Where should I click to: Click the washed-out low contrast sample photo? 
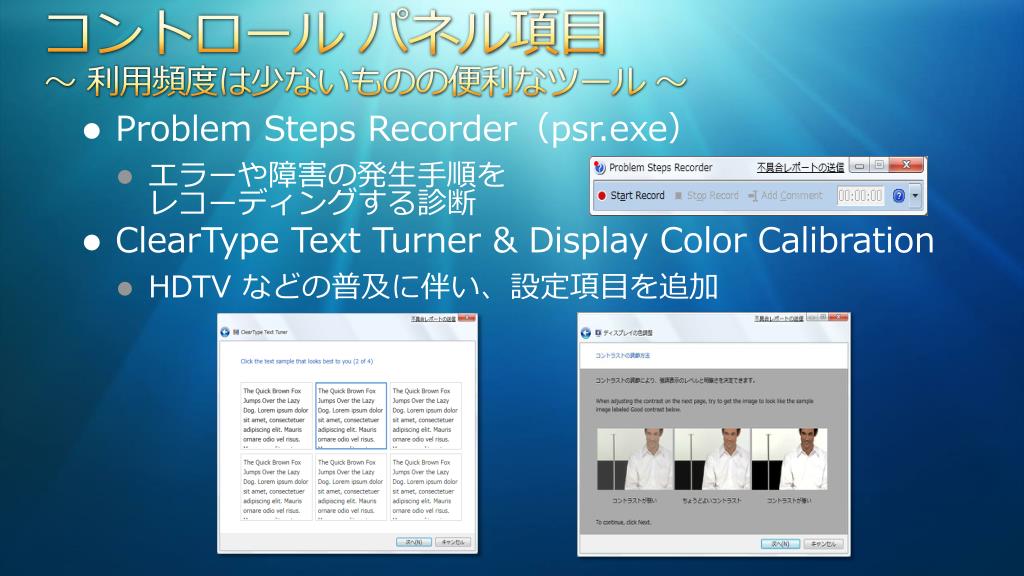[x=635, y=459]
